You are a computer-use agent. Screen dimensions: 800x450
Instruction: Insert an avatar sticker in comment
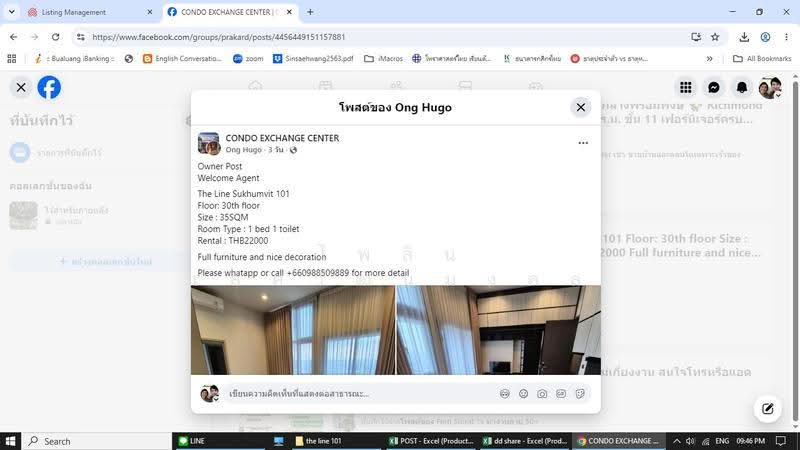[x=505, y=393]
